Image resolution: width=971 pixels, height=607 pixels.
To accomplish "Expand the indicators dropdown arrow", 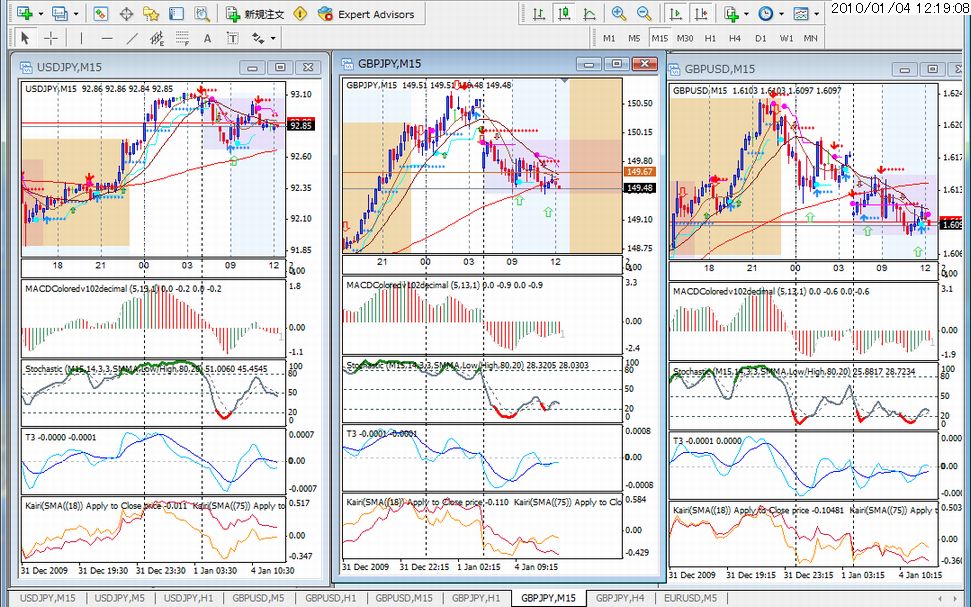I will click(747, 14).
